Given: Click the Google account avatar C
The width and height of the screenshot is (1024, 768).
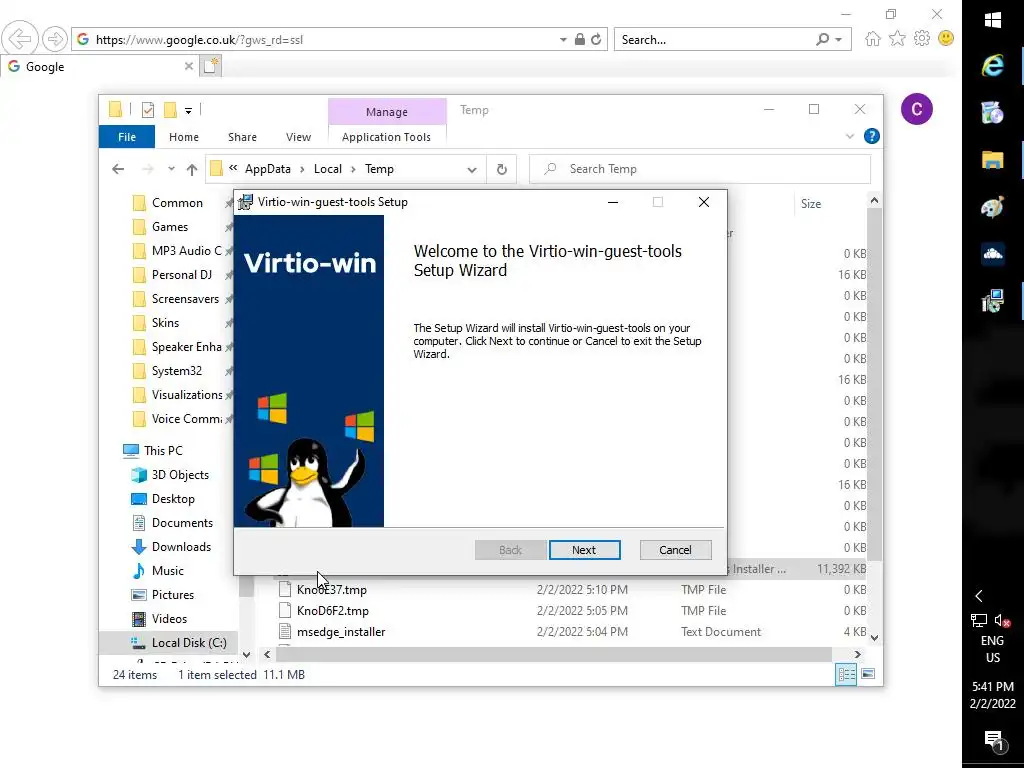Looking at the screenshot, I should click(x=916, y=109).
